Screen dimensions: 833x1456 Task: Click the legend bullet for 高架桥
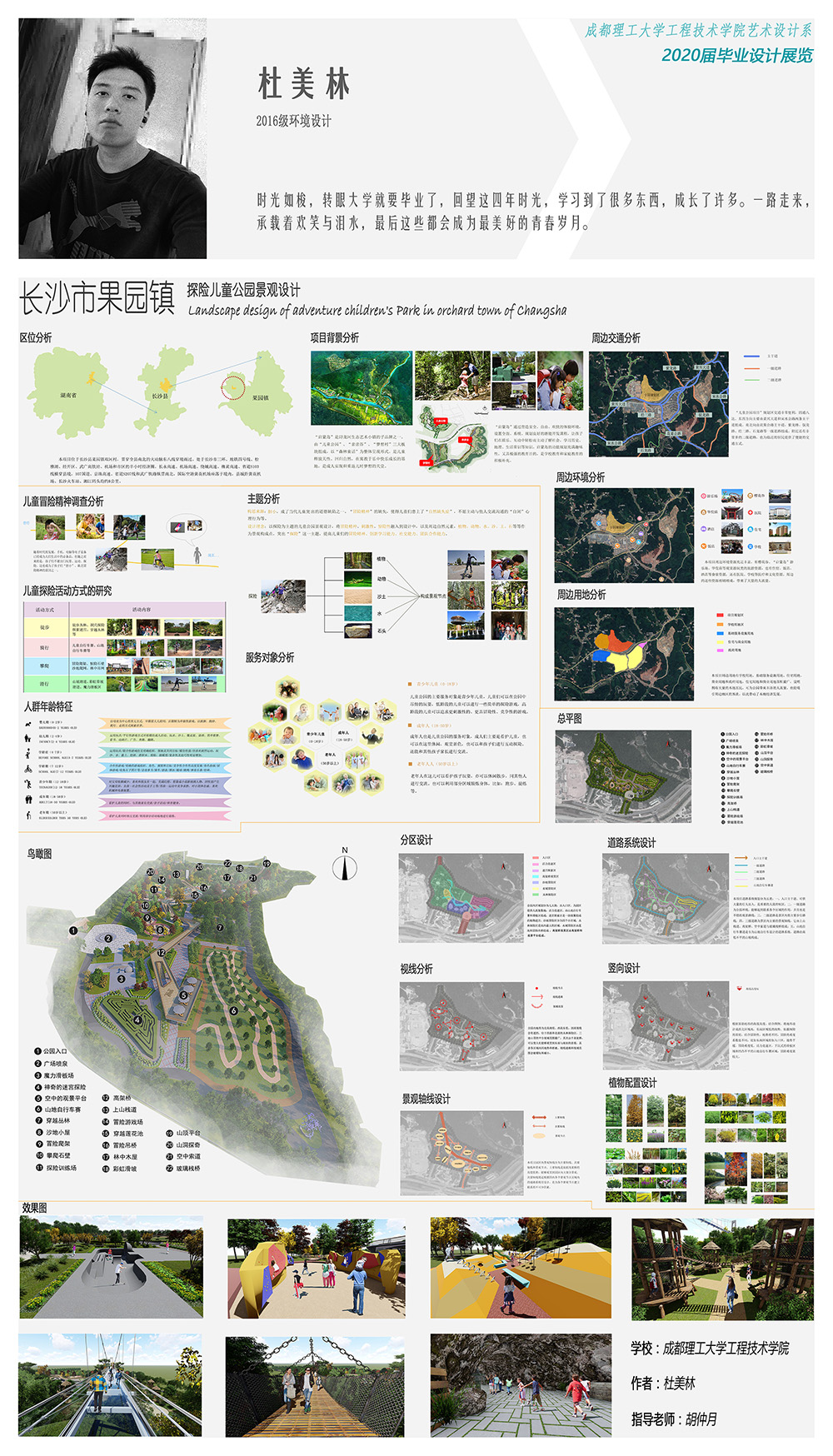tap(106, 1098)
